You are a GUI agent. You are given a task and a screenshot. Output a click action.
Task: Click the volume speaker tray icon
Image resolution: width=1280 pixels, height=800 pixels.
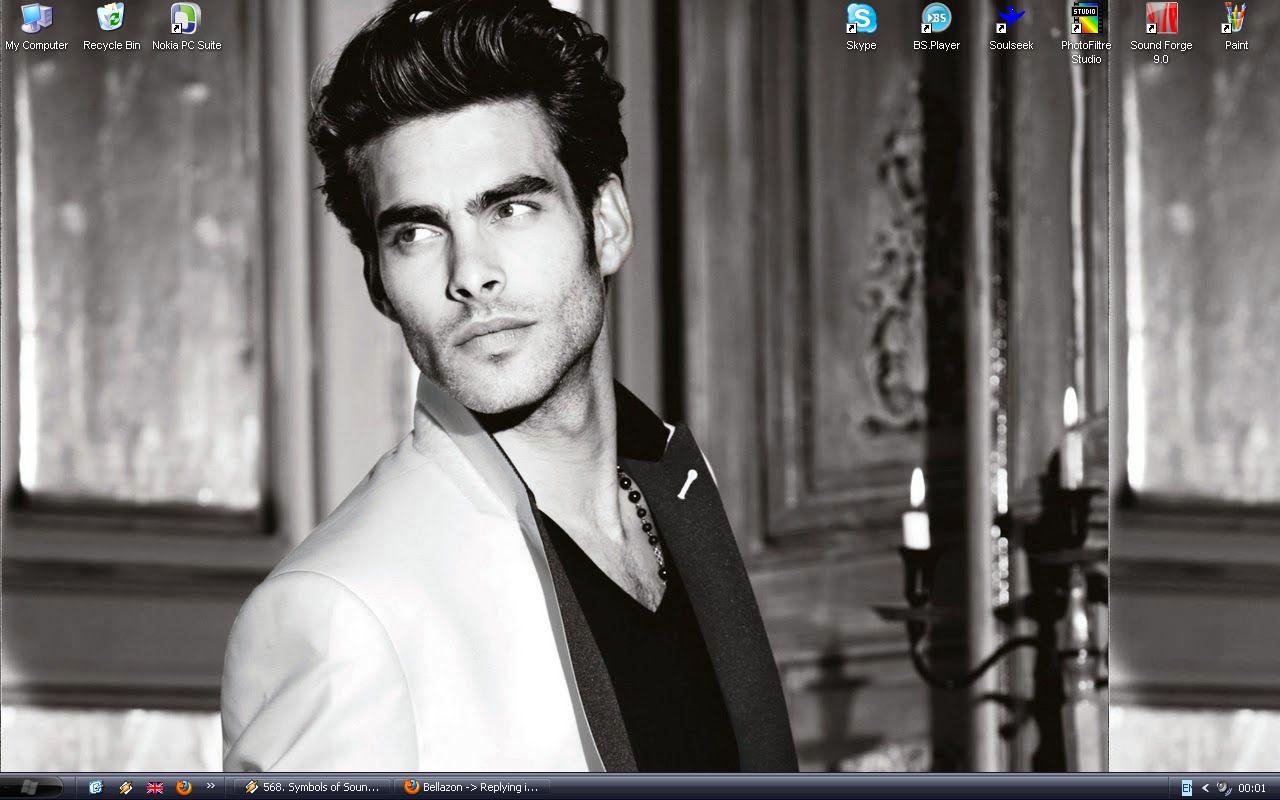pyautogui.click(x=1223, y=787)
